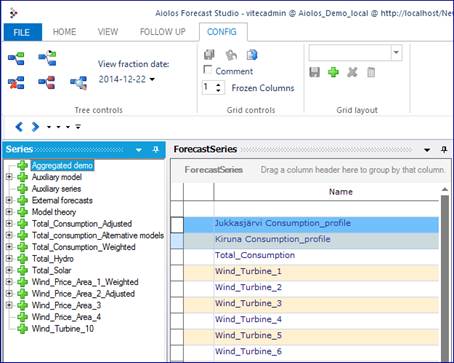This screenshot has height=363, width=454.
Task: Switch to the HOME ribbon tab
Action: [64, 32]
